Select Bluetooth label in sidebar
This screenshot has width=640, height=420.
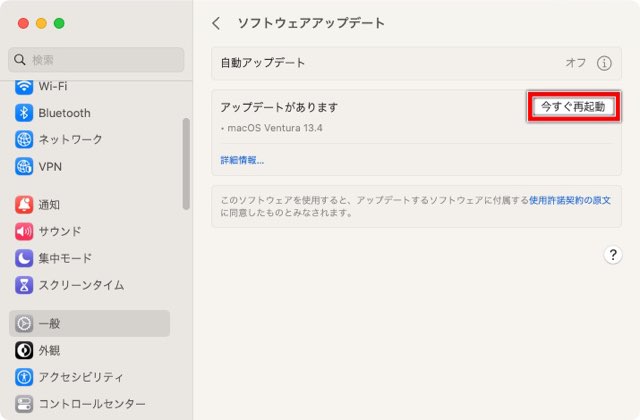click(64, 113)
